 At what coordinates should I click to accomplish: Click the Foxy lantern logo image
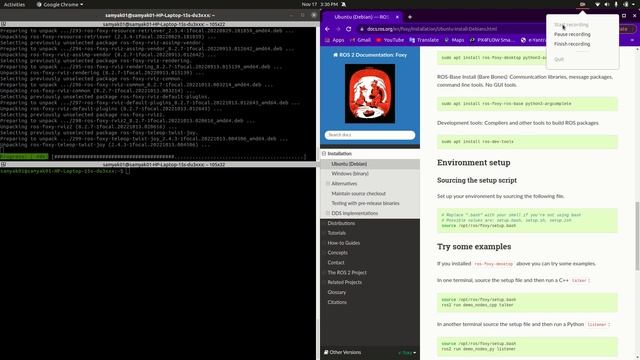point(370,93)
